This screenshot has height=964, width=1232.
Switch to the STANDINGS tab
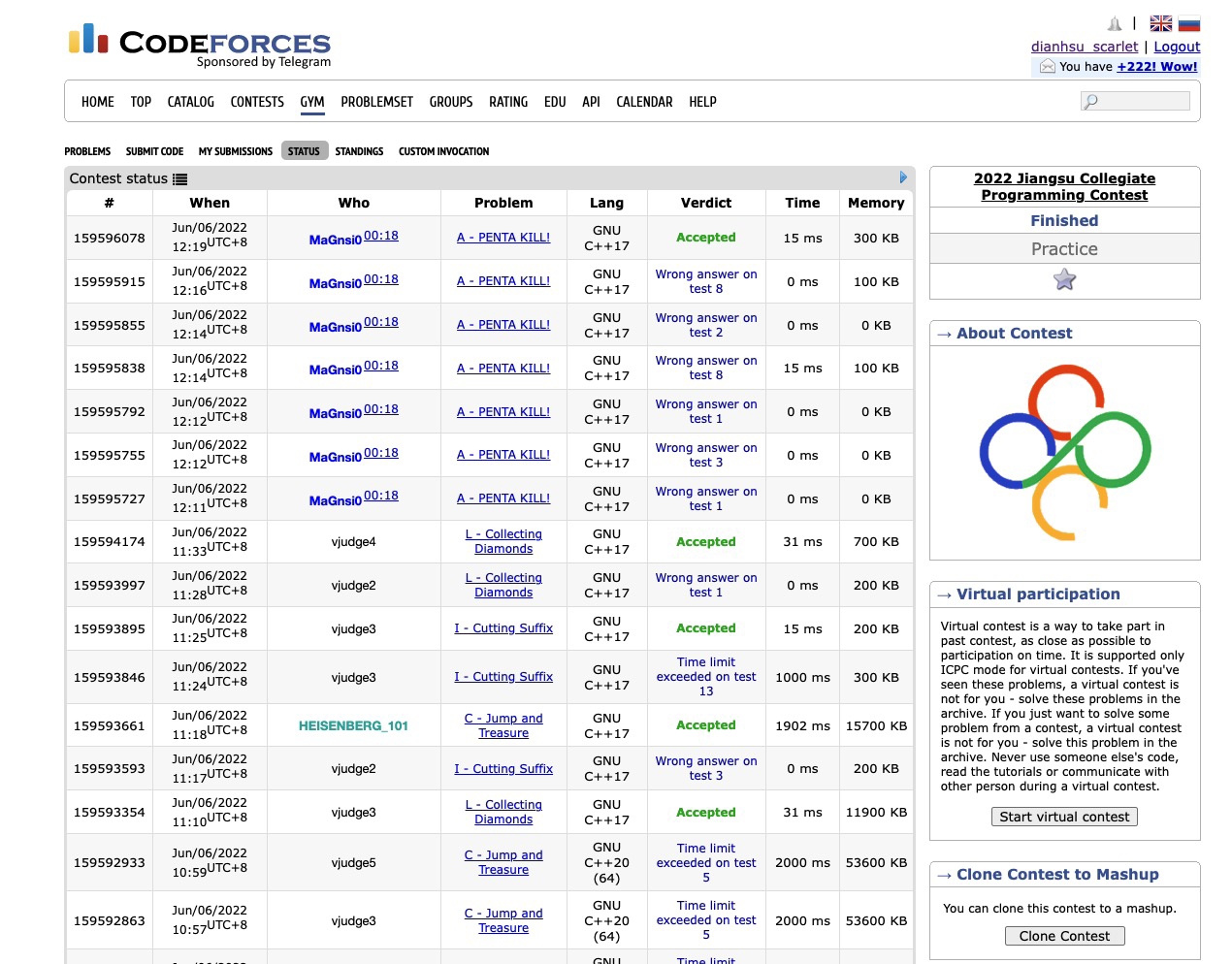click(360, 151)
